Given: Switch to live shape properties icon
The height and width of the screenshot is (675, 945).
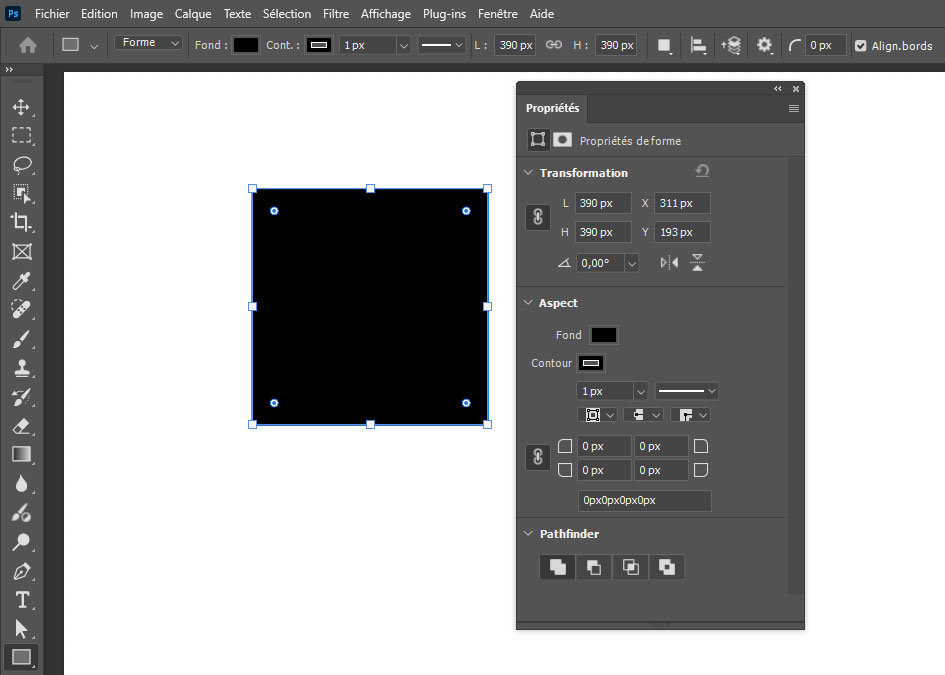Looking at the screenshot, I should point(538,140).
